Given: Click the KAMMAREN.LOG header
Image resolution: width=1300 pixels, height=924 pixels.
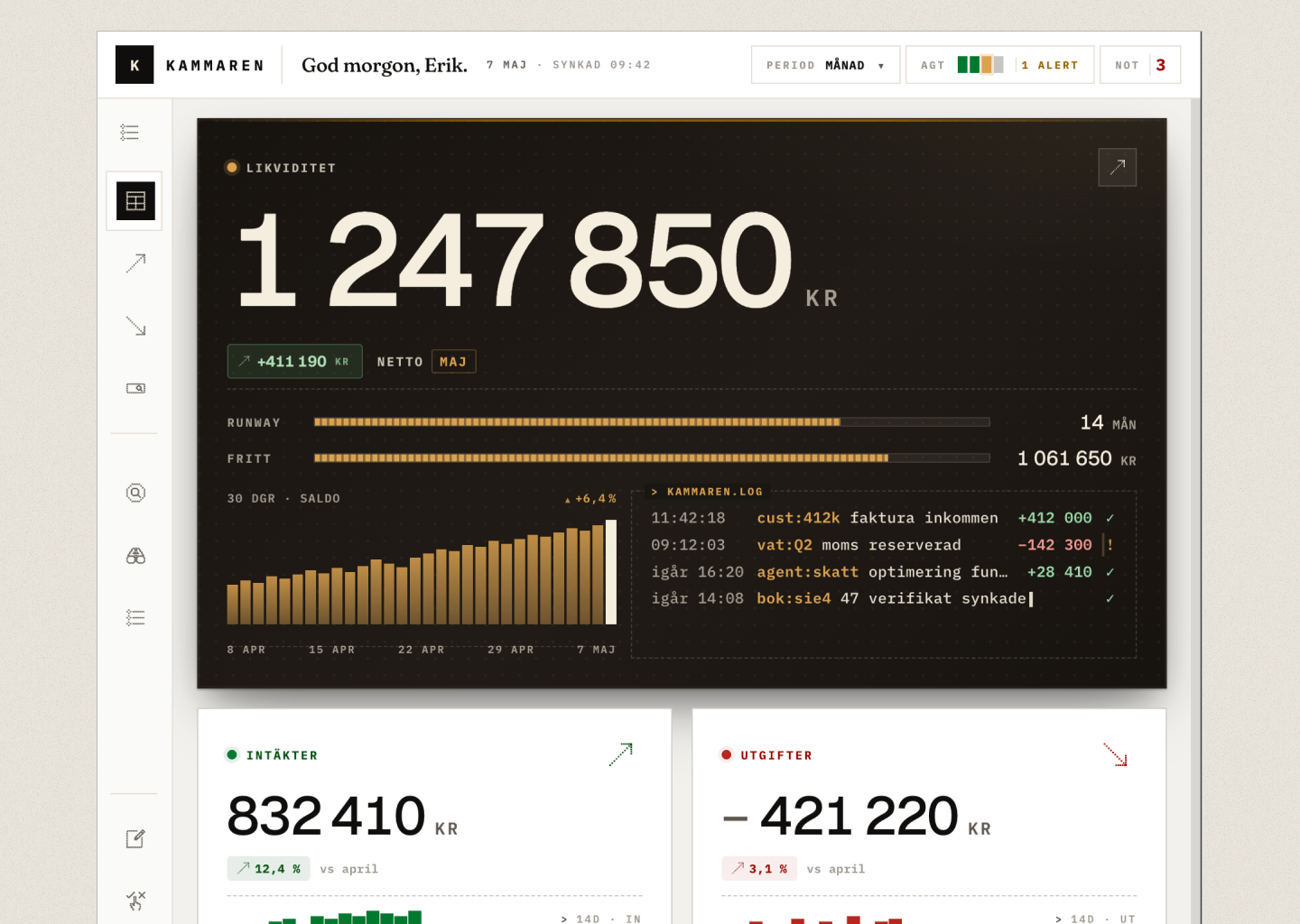Looking at the screenshot, I should tap(707, 492).
